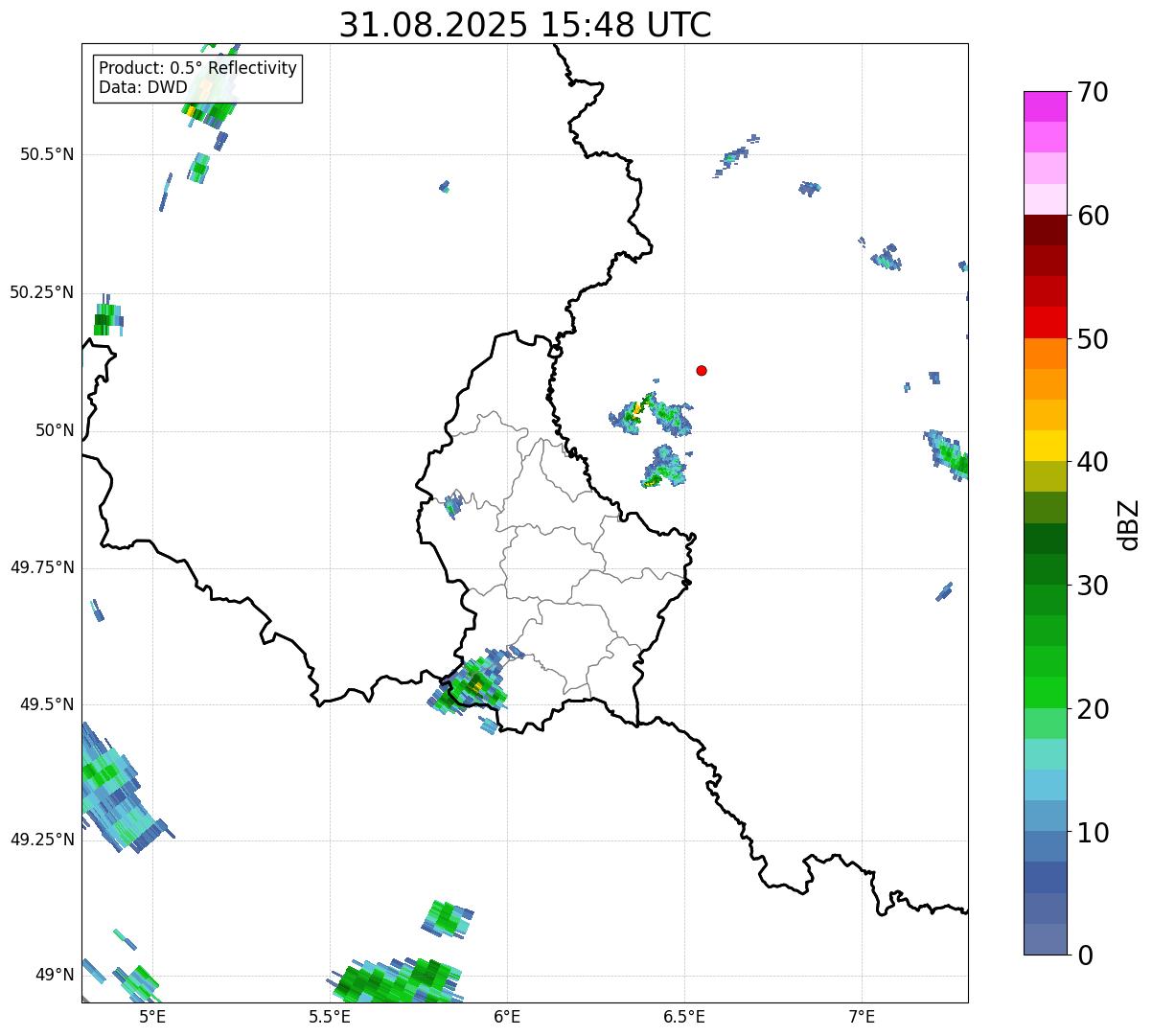Click the red station marker dot
The width and height of the screenshot is (1152, 1036).
tap(702, 370)
